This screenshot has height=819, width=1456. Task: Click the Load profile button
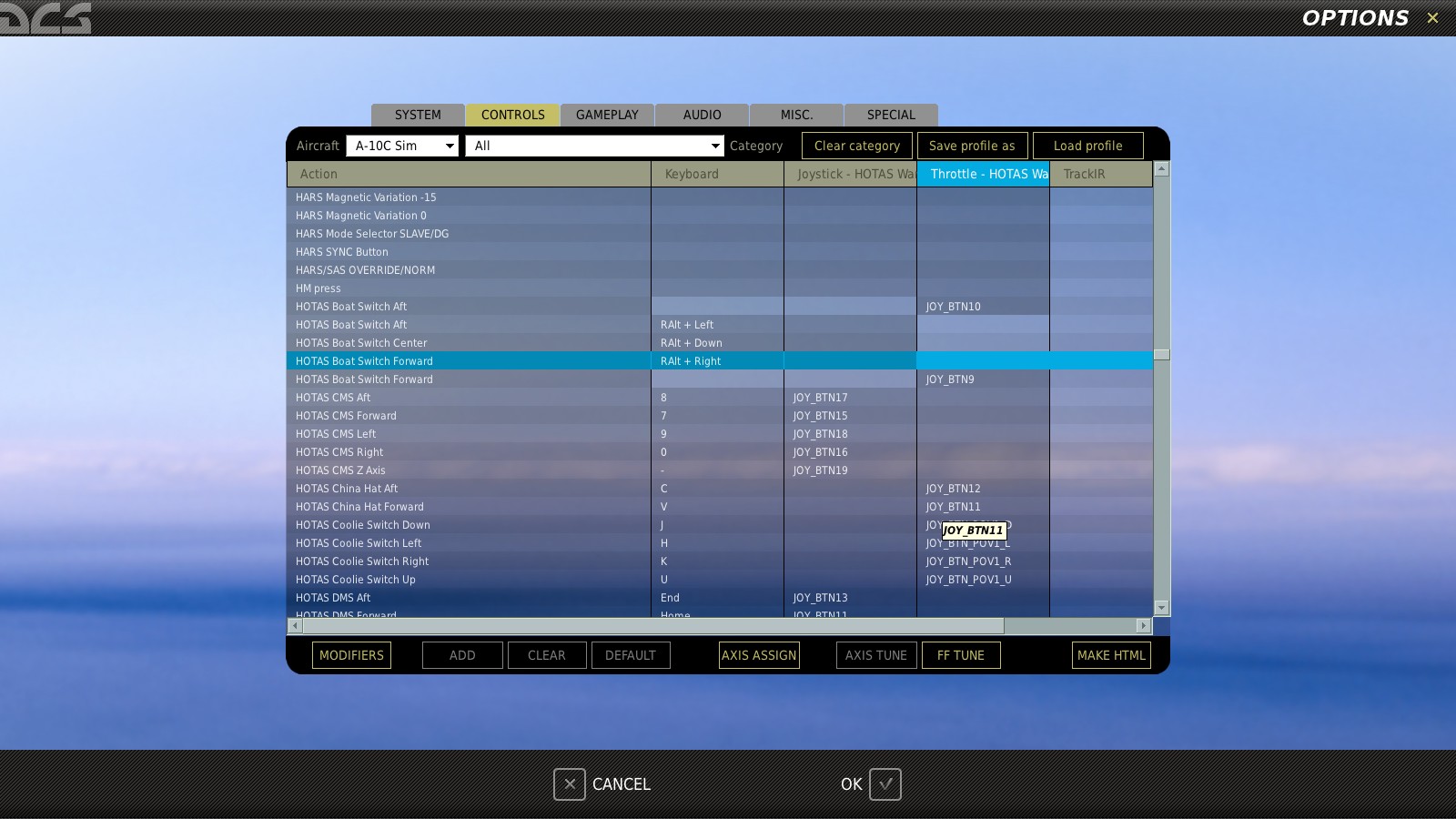click(1087, 146)
